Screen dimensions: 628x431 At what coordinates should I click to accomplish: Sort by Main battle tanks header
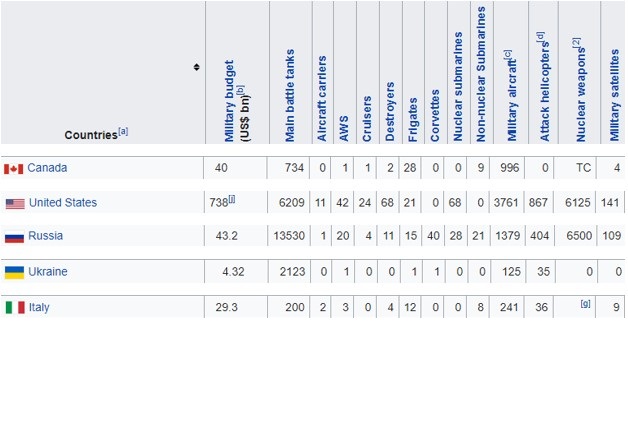(x=290, y=95)
